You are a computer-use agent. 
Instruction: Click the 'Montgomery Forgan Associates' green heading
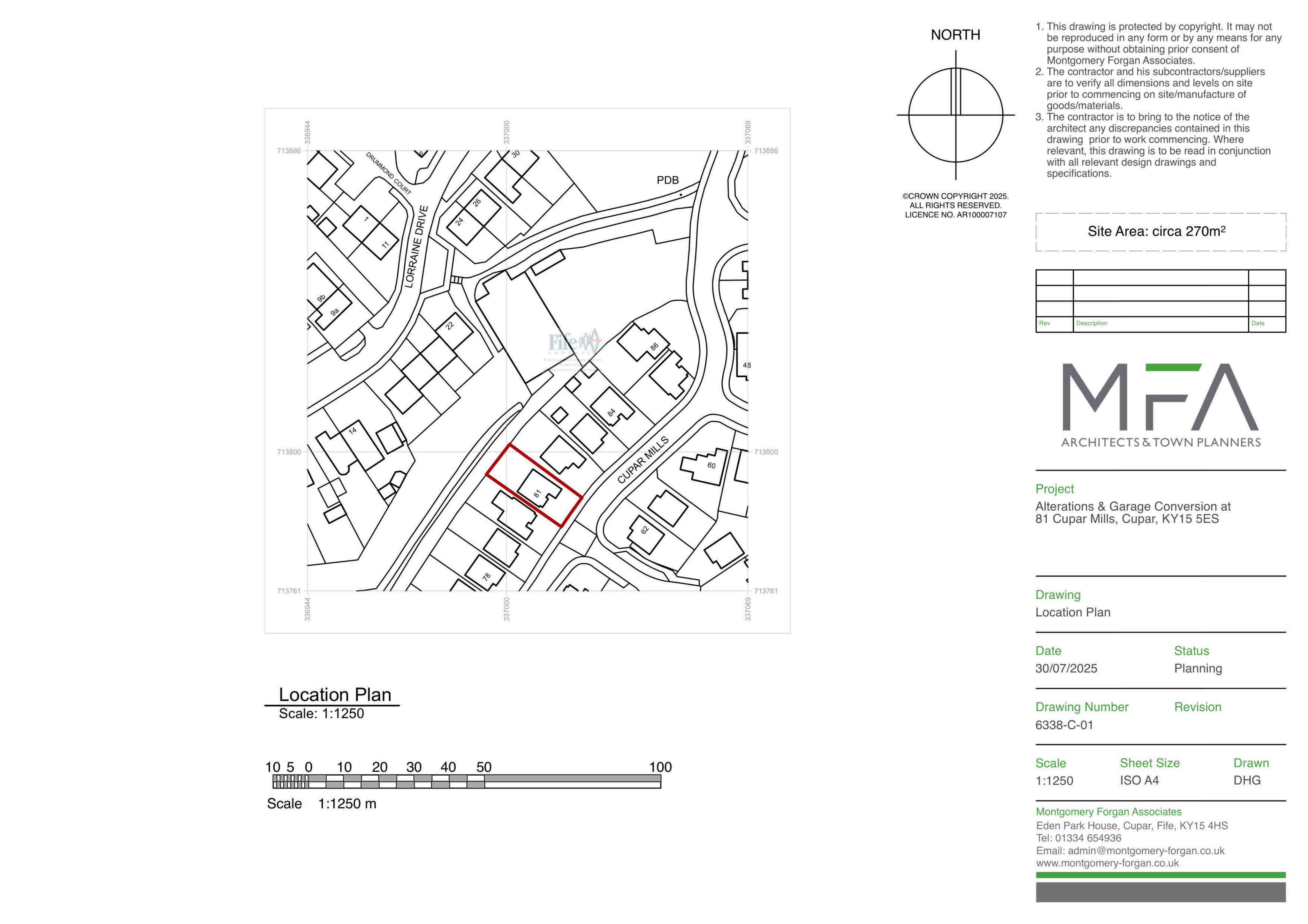pos(1109,812)
